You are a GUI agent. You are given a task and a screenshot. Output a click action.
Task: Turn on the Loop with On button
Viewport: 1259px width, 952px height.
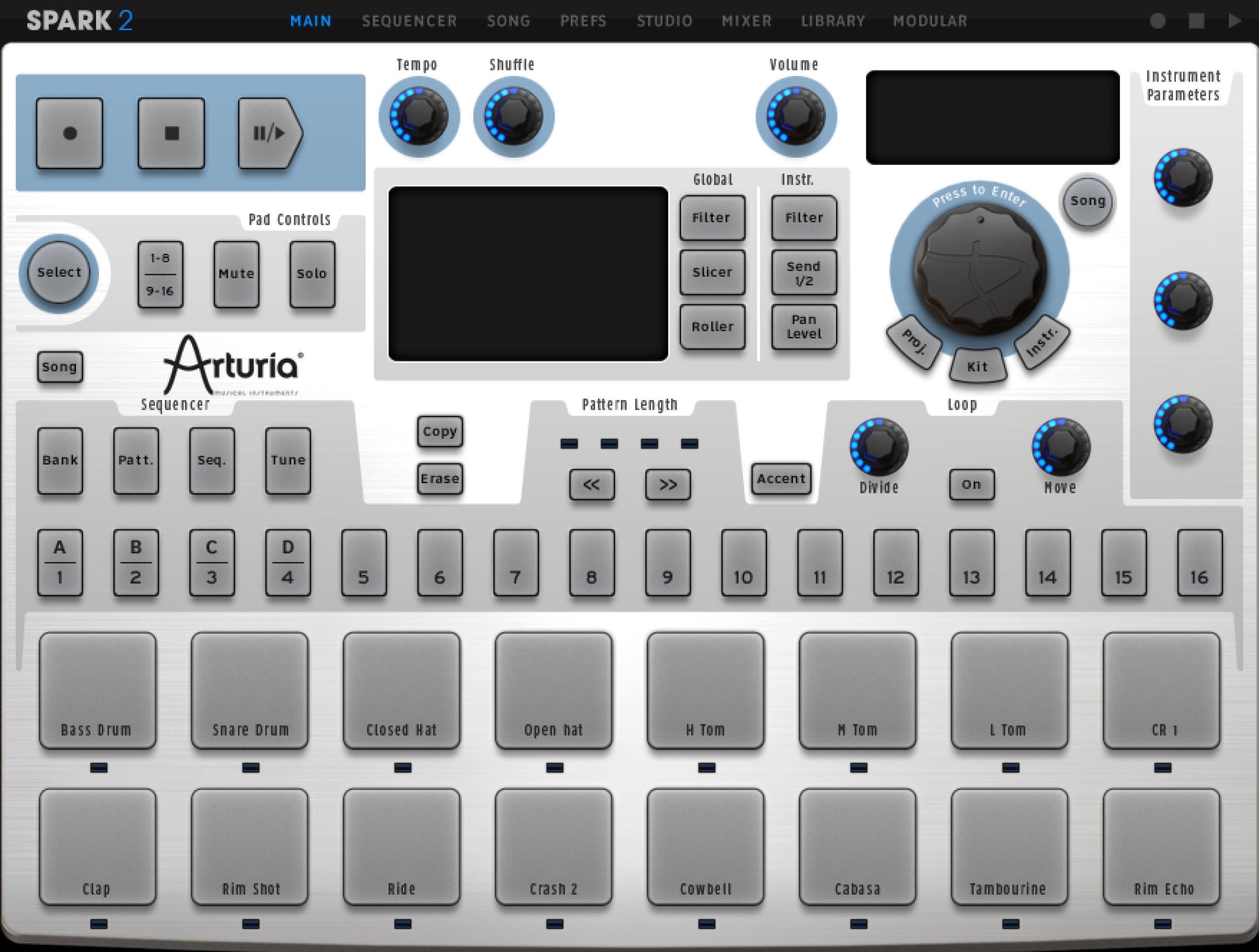coord(972,484)
